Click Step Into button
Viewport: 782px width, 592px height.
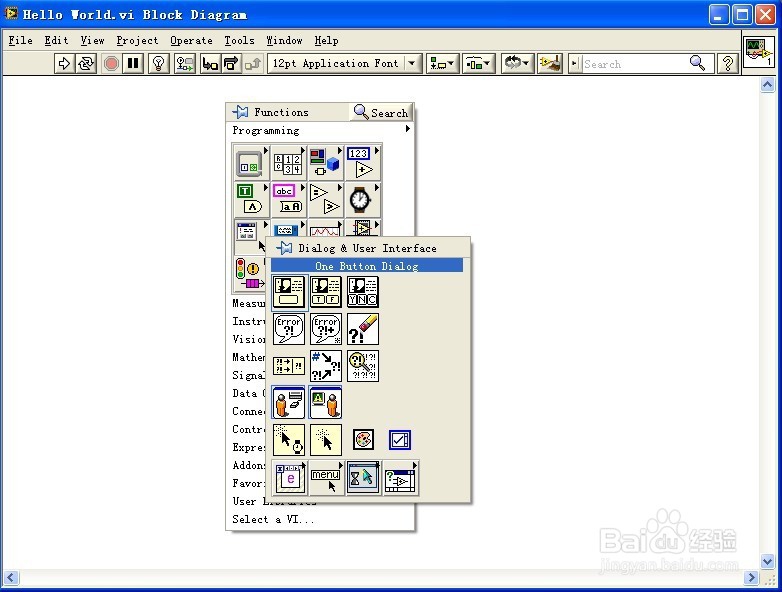(210, 63)
